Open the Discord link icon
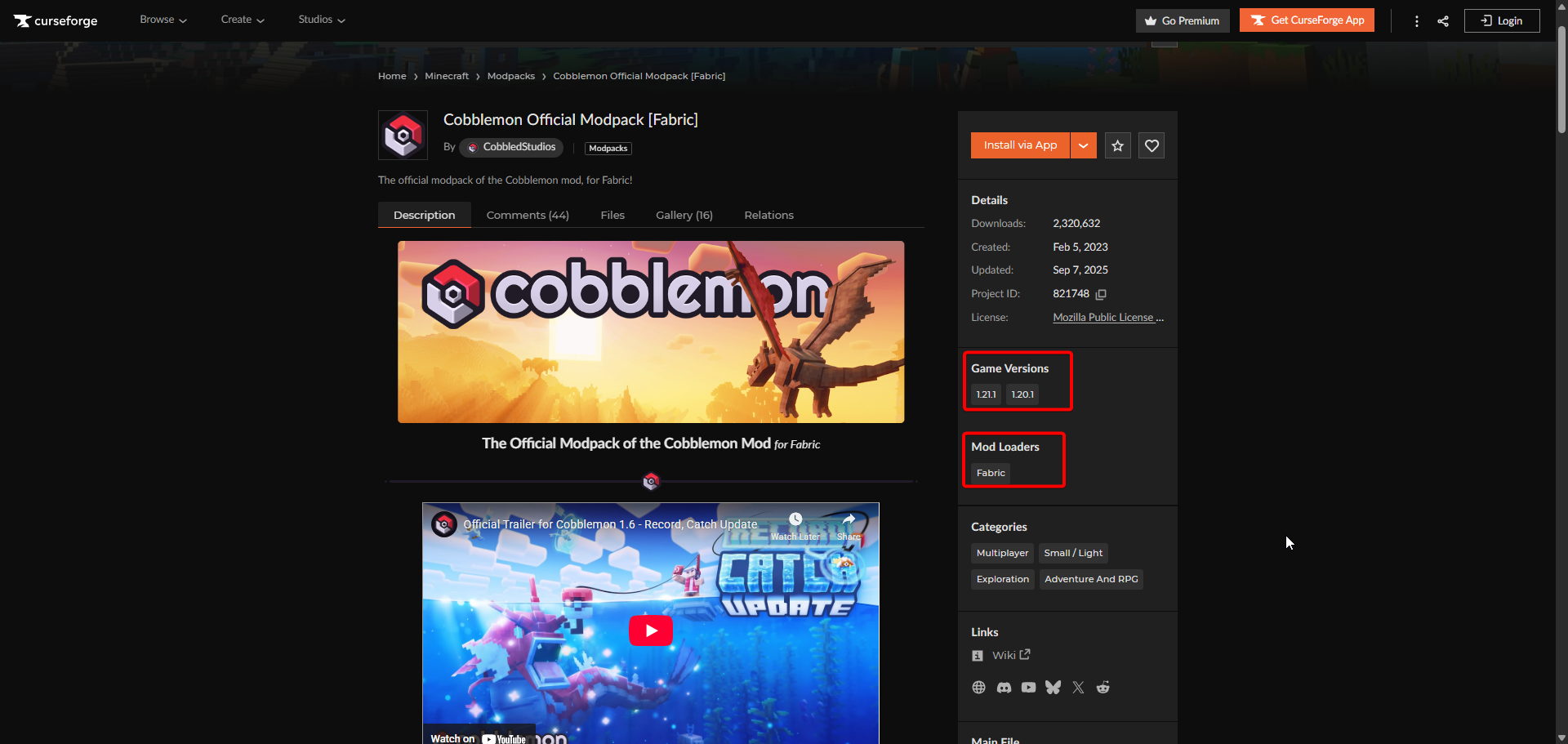This screenshot has height=744, width=1568. pos(1004,688)
